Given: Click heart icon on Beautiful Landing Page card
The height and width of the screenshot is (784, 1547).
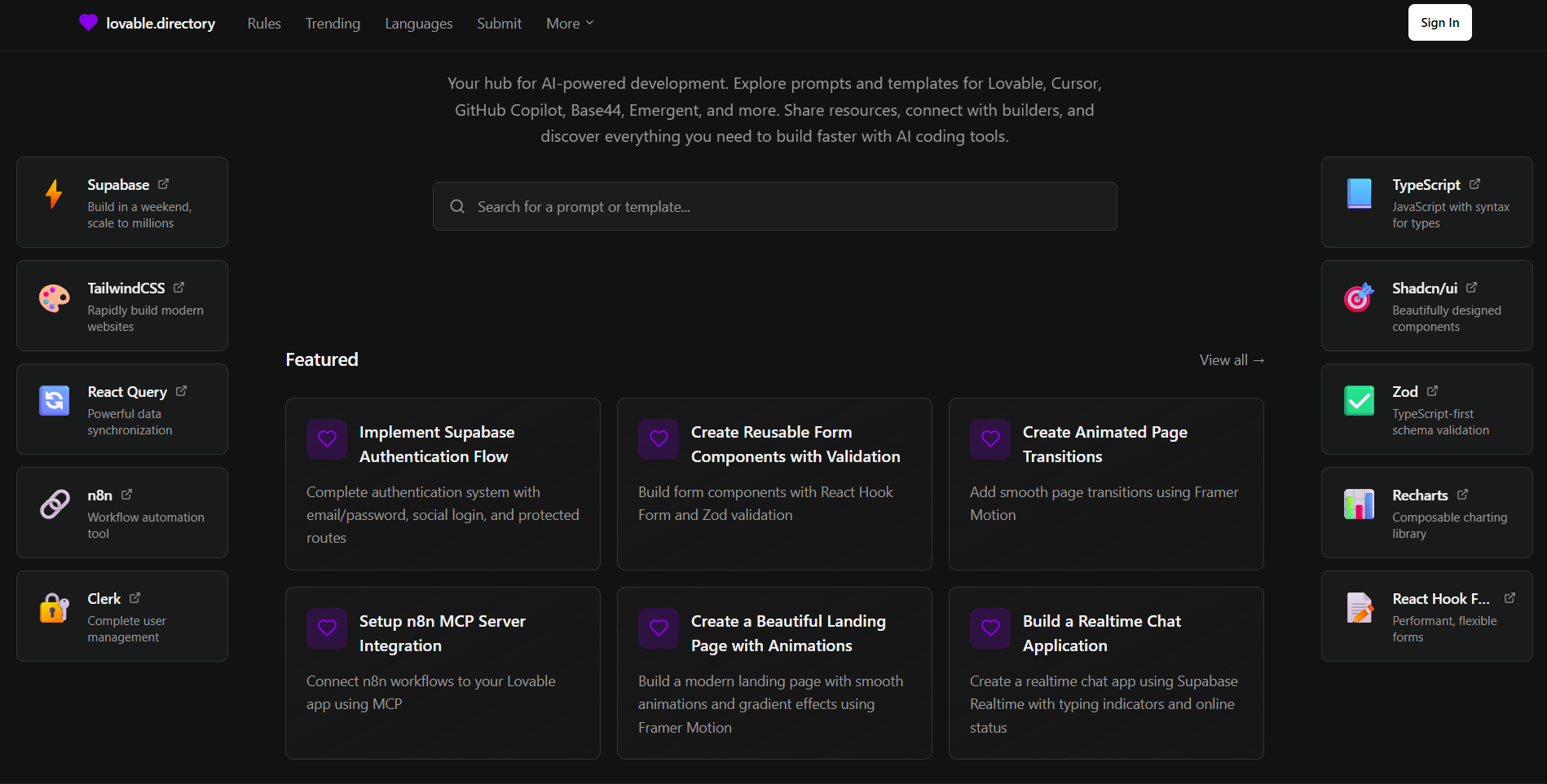Looking at the screenshot, I should (659, 628).
